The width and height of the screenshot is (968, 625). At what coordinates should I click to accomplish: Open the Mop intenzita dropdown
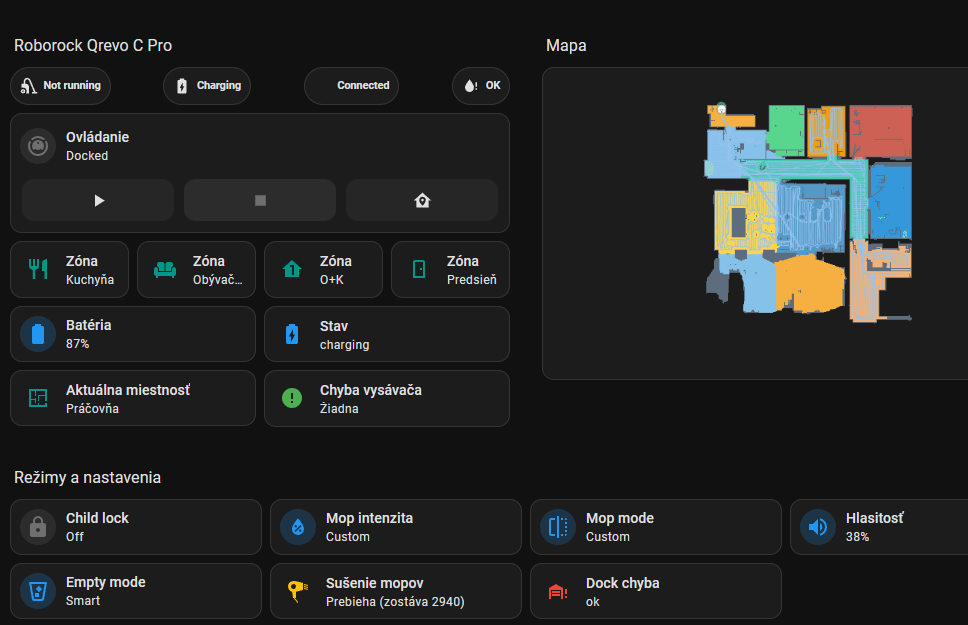pyautogui.click(x=395, y=527)
